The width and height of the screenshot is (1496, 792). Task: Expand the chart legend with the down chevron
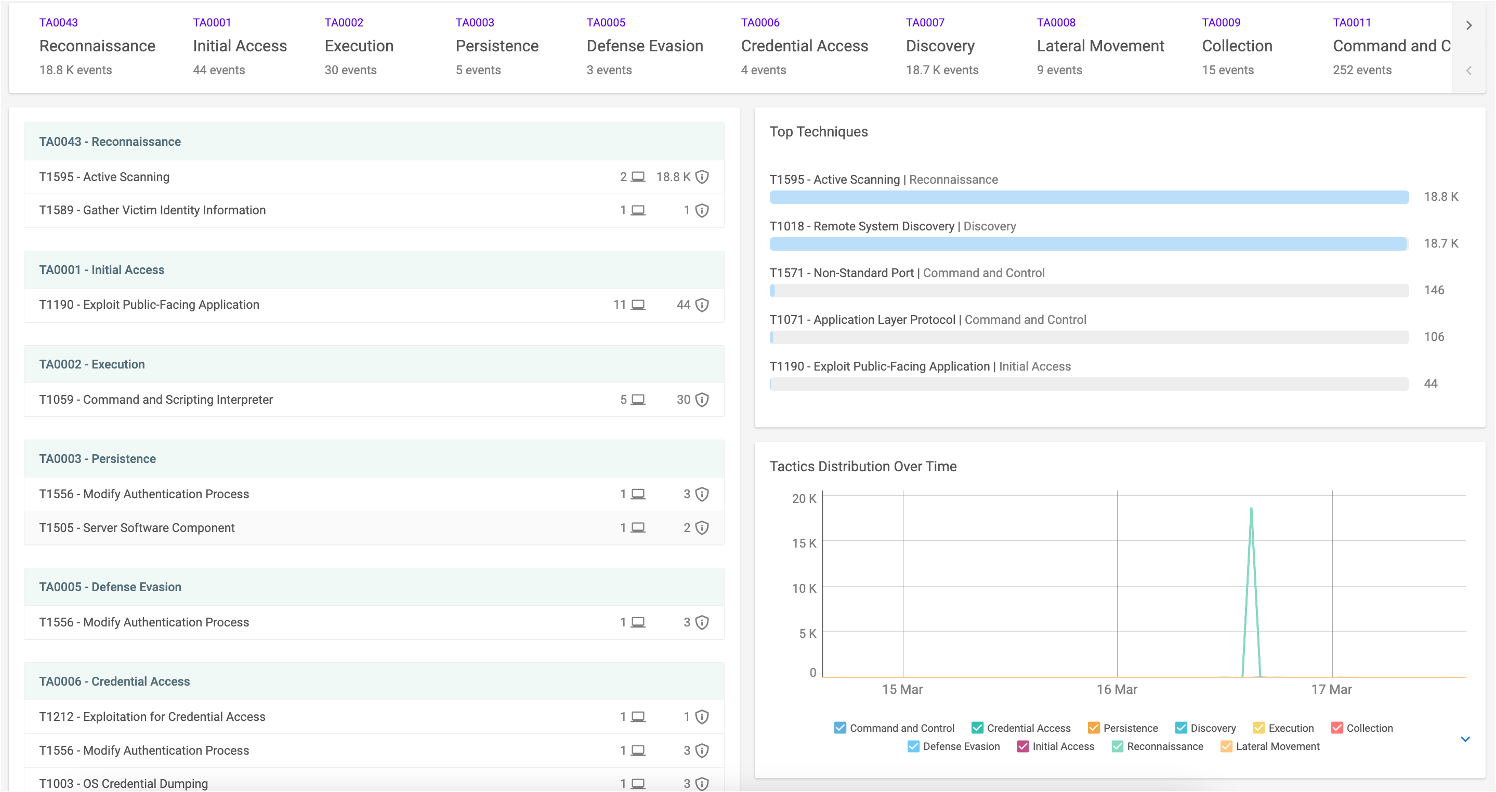pos(1465,739)
